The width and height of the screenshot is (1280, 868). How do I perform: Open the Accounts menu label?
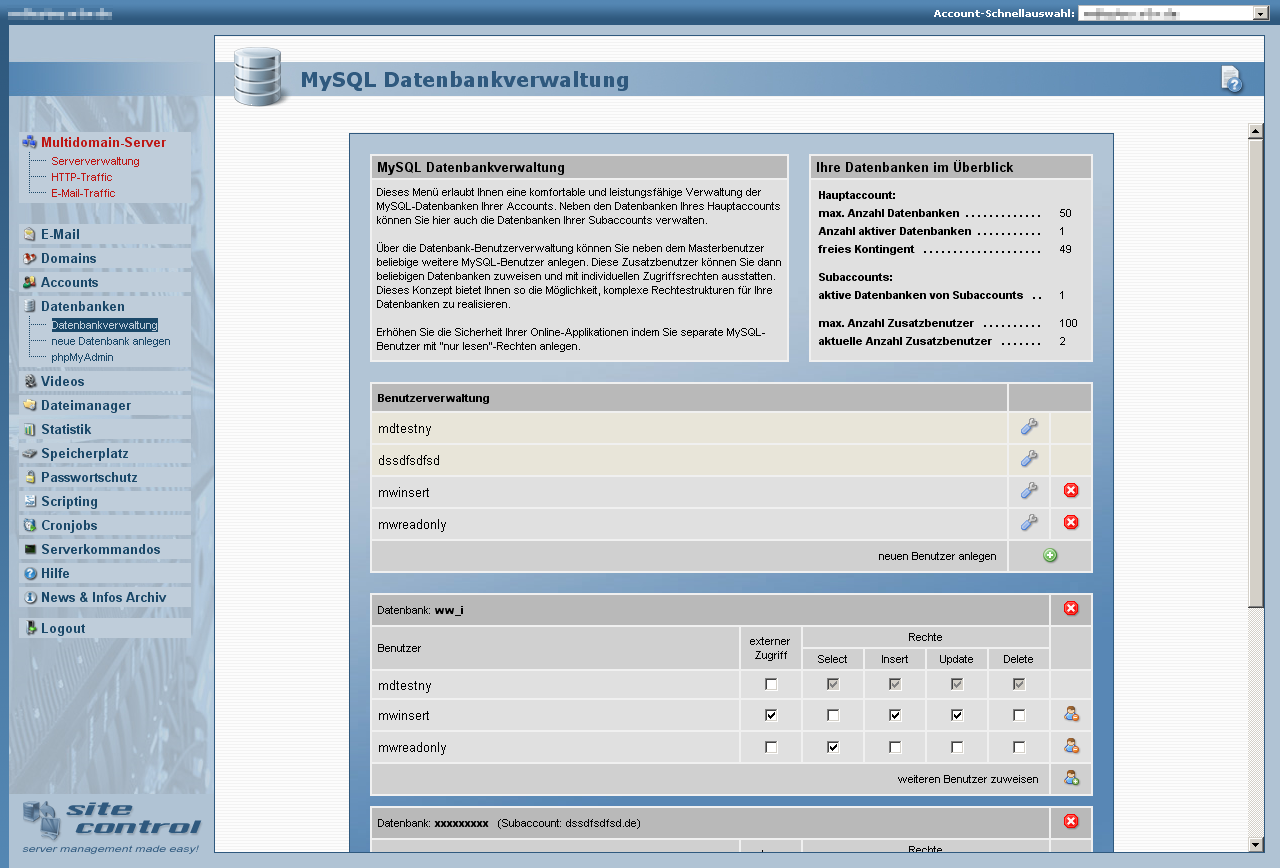coord(70,283)
